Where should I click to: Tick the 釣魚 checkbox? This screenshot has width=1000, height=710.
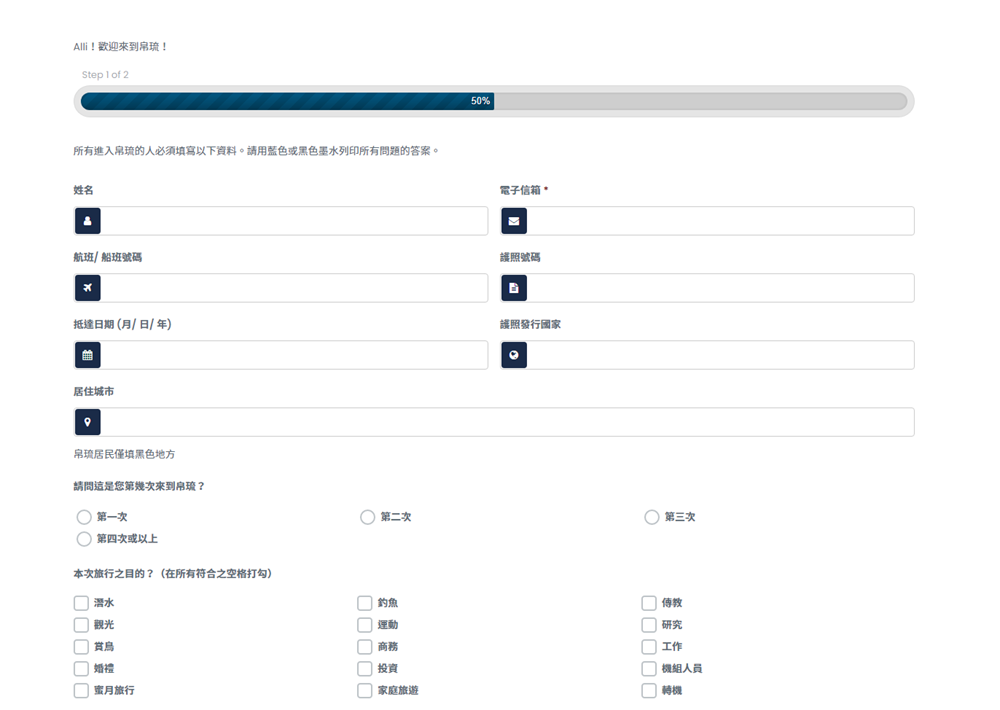(x=365, y=603)
